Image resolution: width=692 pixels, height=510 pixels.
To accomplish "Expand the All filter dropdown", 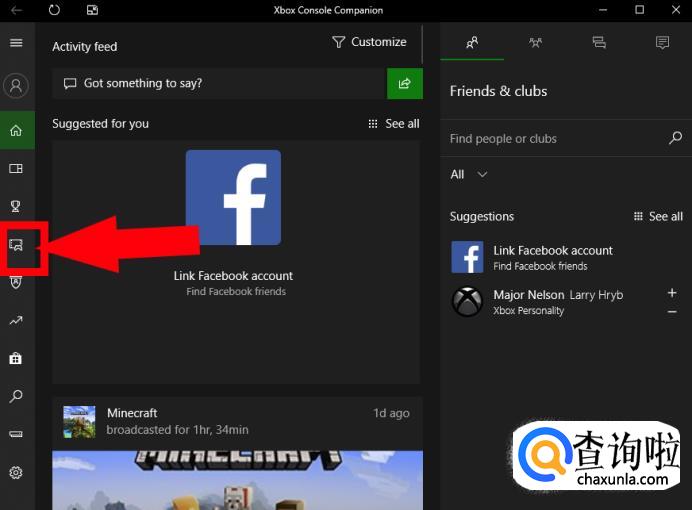I will pos(469,174).
